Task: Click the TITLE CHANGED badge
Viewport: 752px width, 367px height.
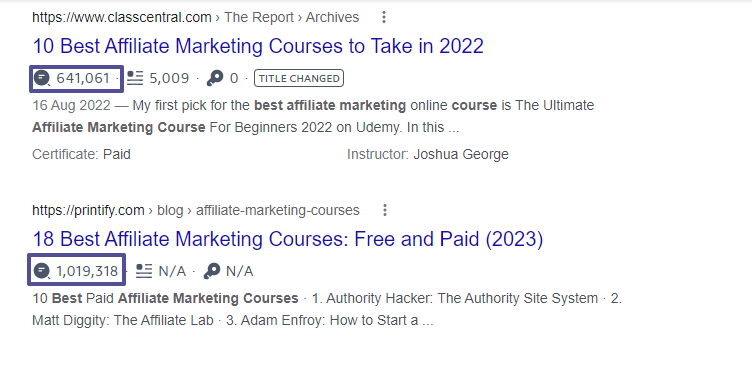Action: click(299, 78)
